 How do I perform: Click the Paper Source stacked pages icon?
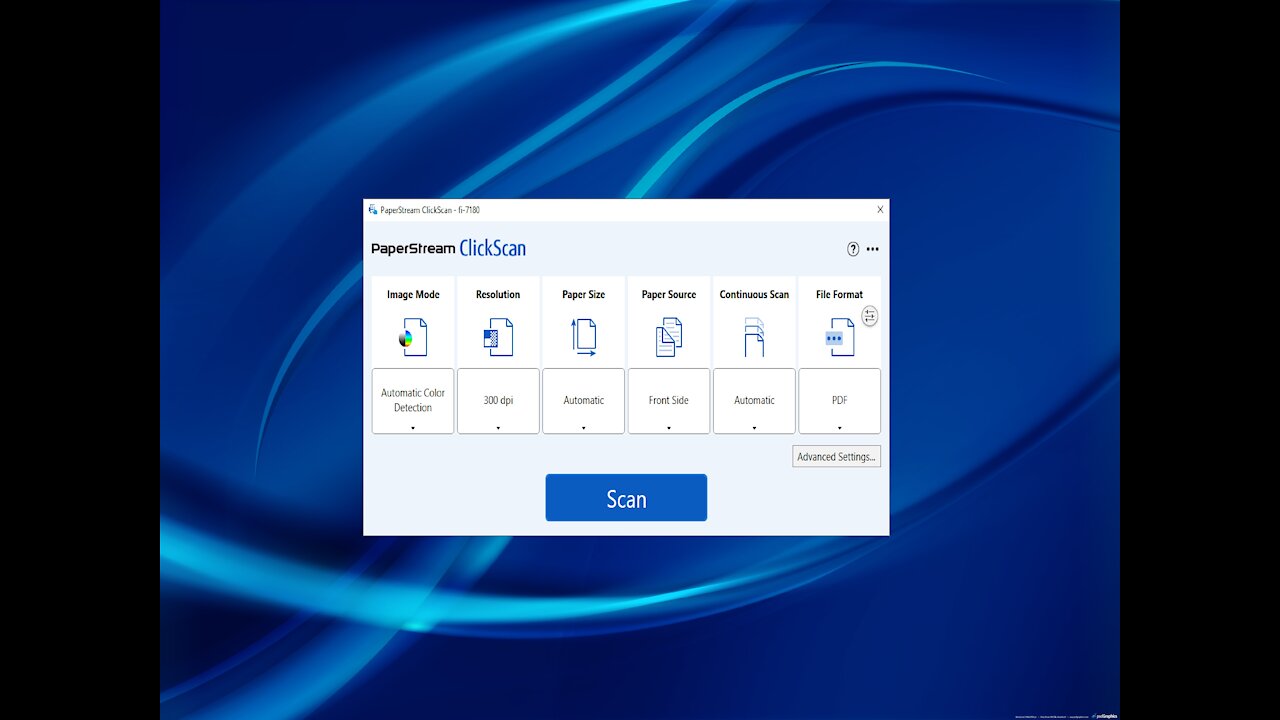point(669,338)
